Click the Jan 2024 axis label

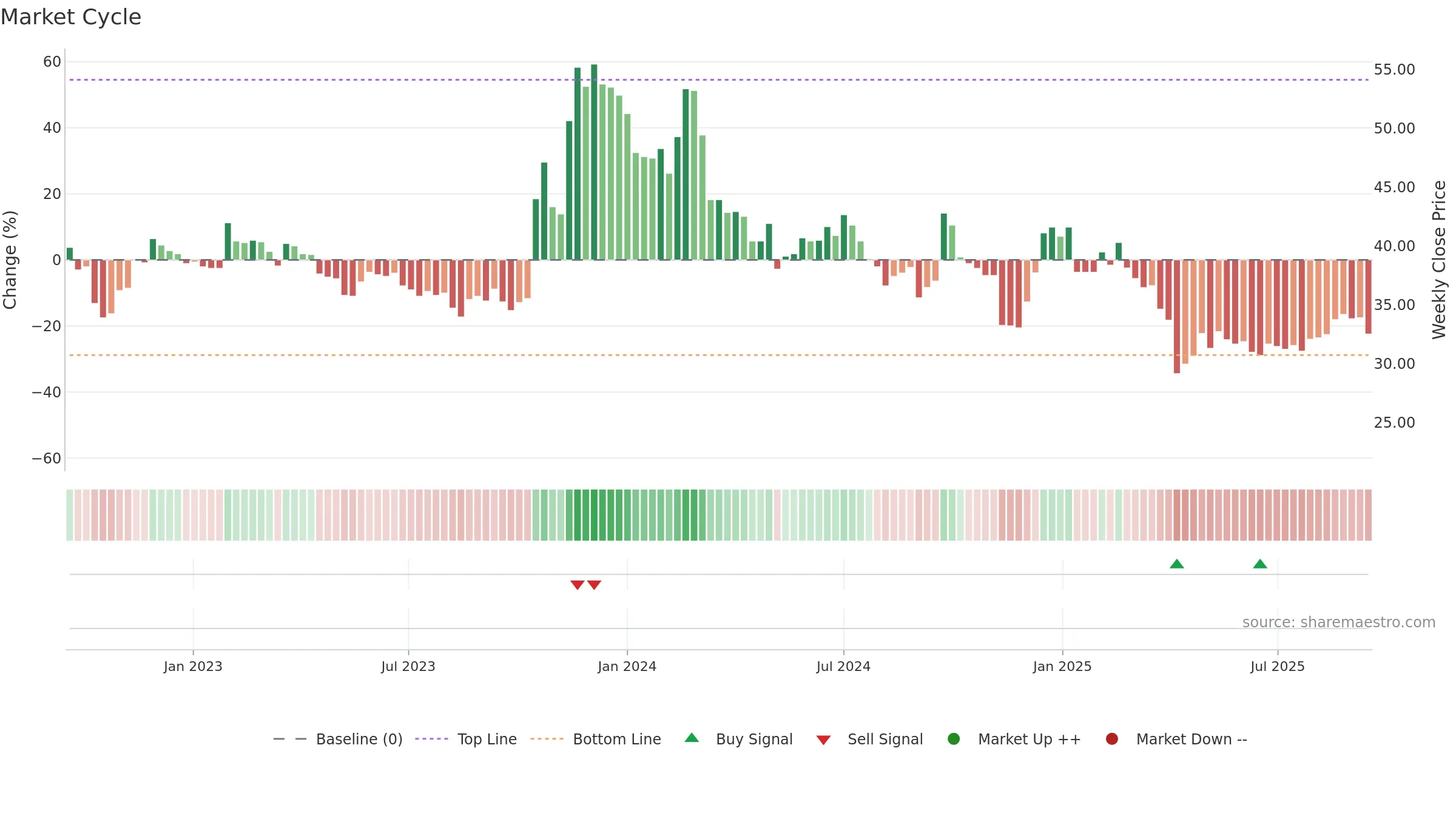click(627, 666)
